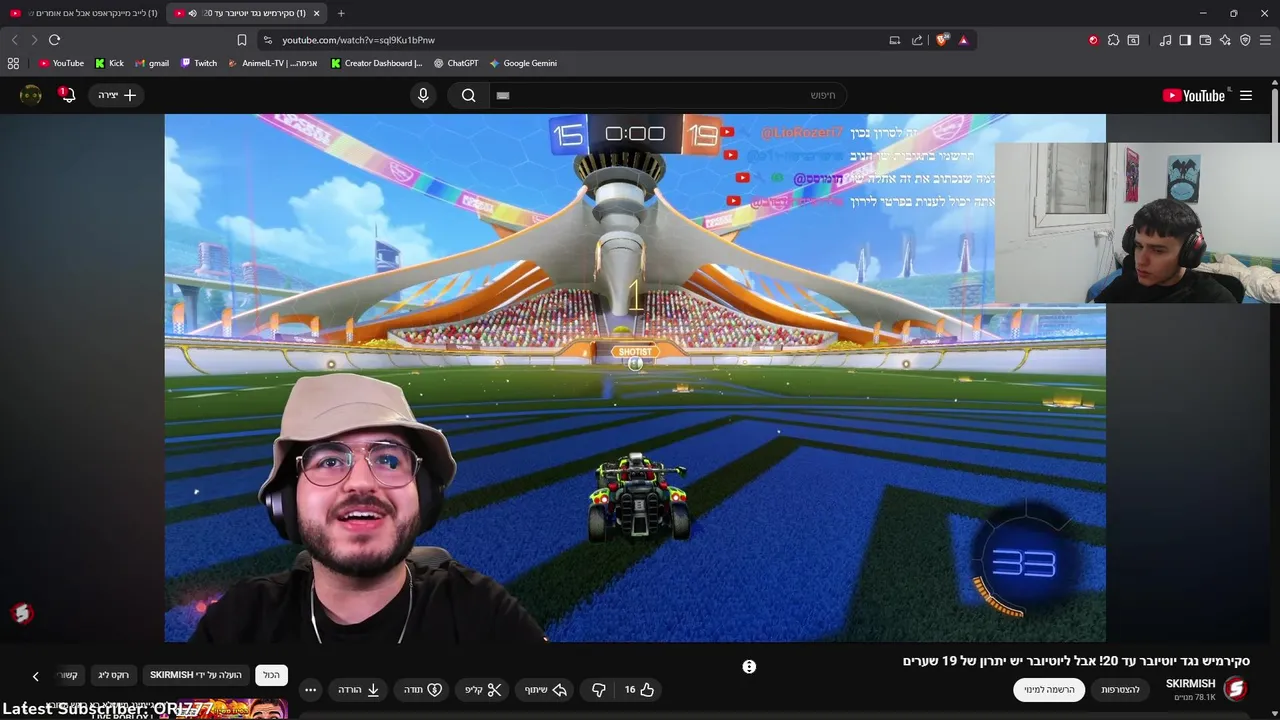Like the video with thumbs up
The height and width of the screenshot is (720, 1280).
(639, 690)
